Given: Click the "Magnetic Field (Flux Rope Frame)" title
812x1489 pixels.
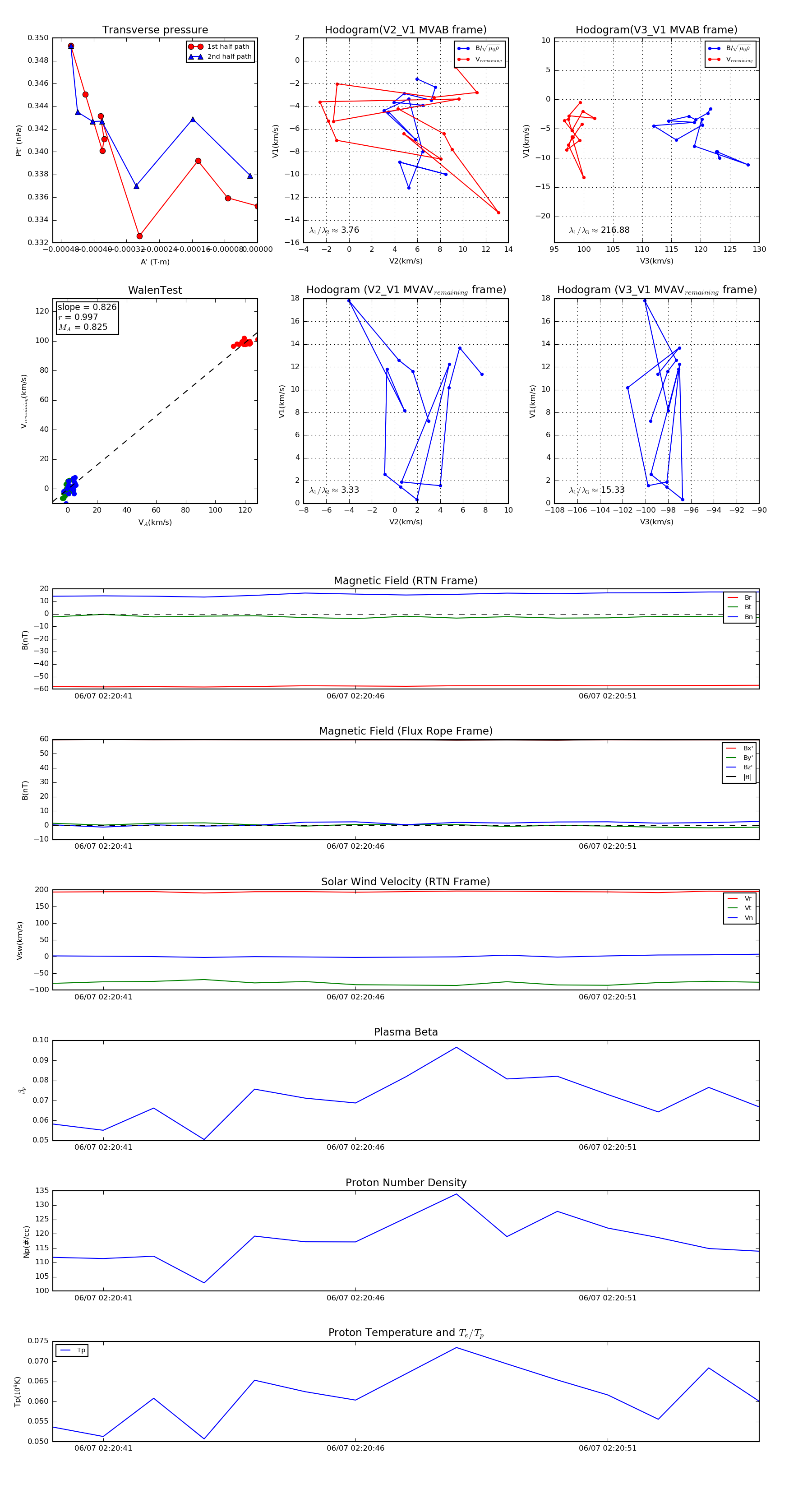Looking at the screenshot, I should tap(406, 731).
